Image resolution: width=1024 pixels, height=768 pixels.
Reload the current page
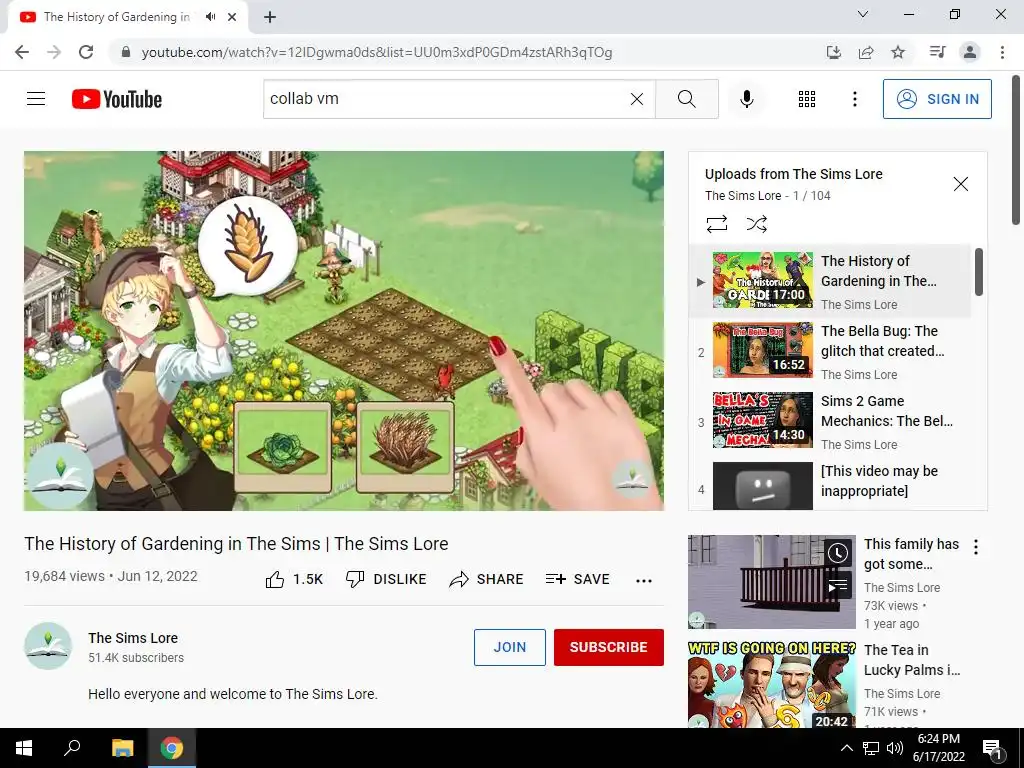point(86,52)
